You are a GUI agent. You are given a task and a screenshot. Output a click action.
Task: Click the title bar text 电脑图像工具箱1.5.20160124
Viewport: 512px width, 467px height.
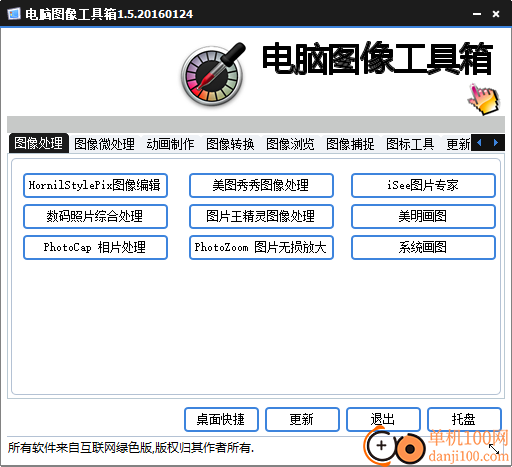point(109,14)
